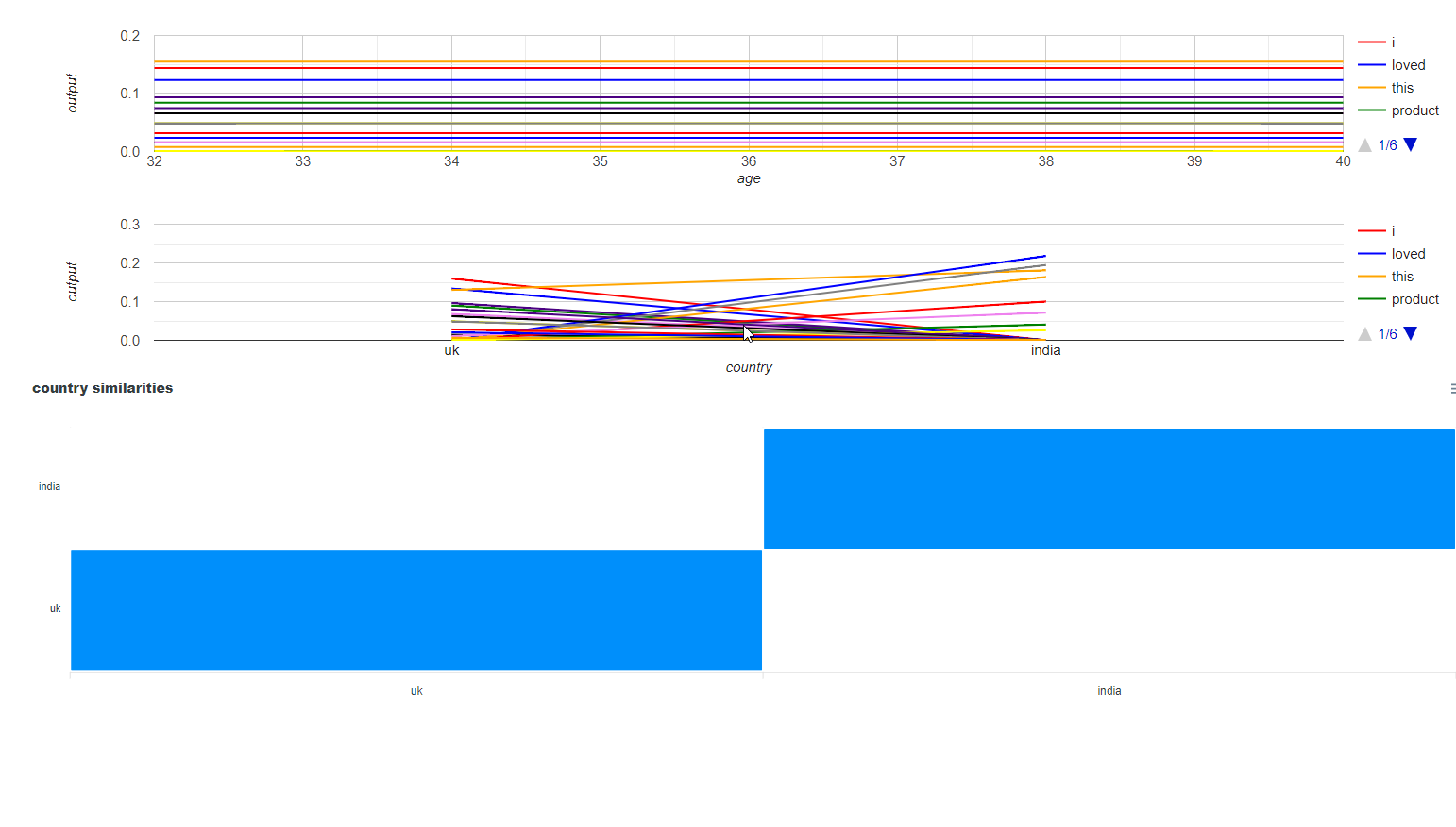Click the gray up arrow in age chart legend
This screenshot has height=827, width=1456.
1364,144
